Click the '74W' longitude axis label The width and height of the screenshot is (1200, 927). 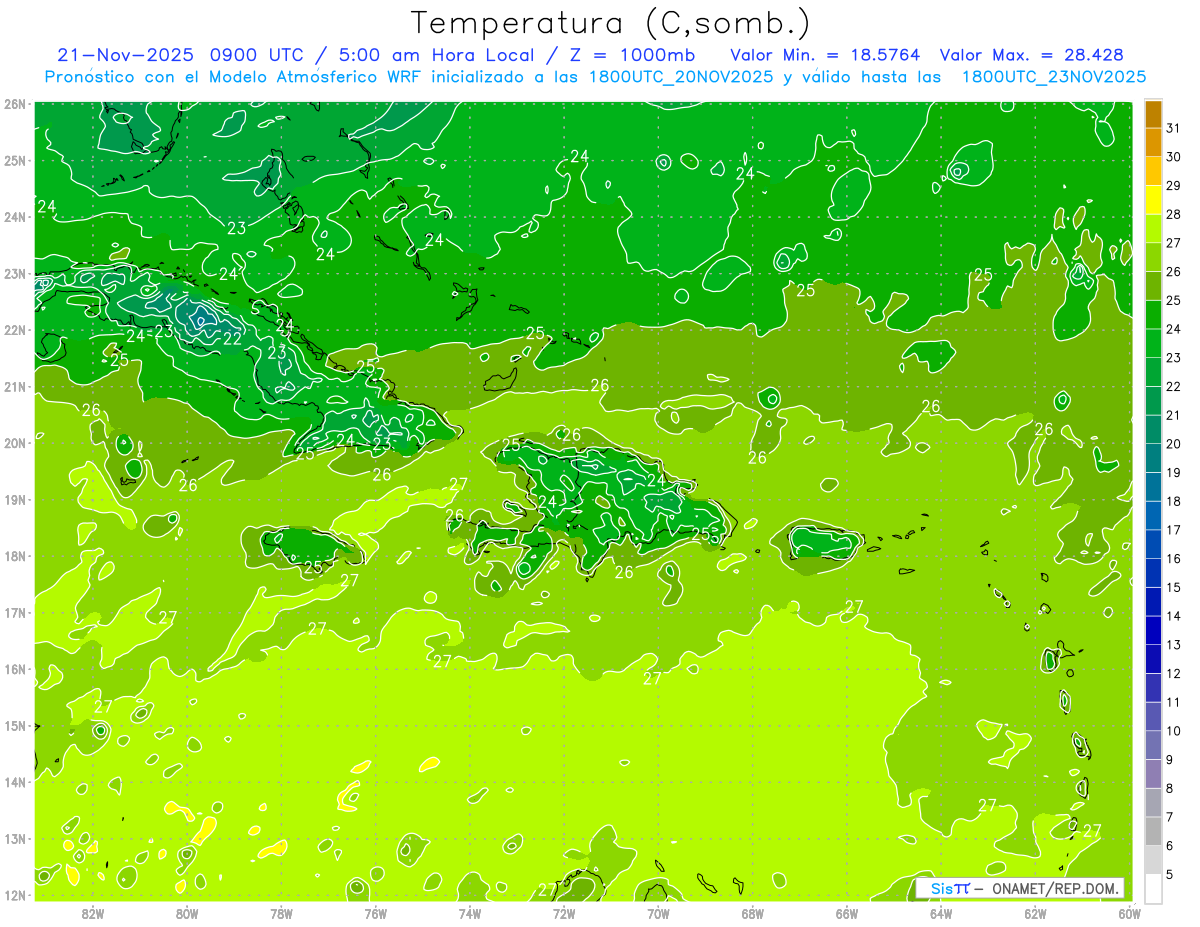tap(470, 913)
